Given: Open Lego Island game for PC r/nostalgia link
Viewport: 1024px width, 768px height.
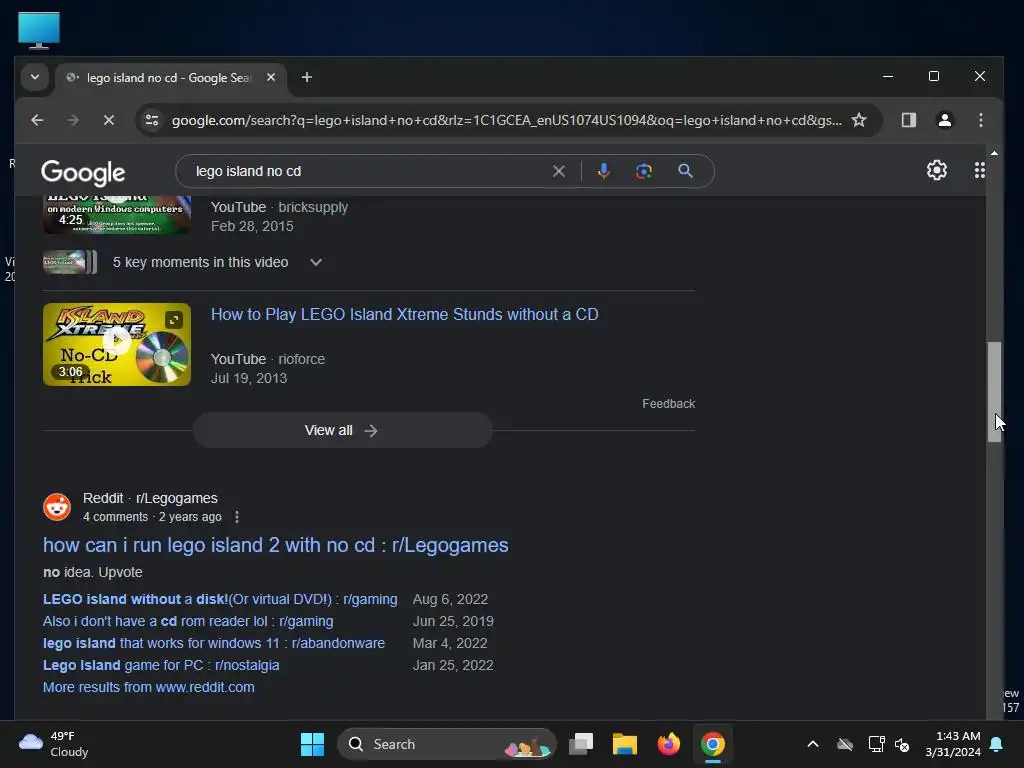Looking at the screenshot, I should coord(161,665).
